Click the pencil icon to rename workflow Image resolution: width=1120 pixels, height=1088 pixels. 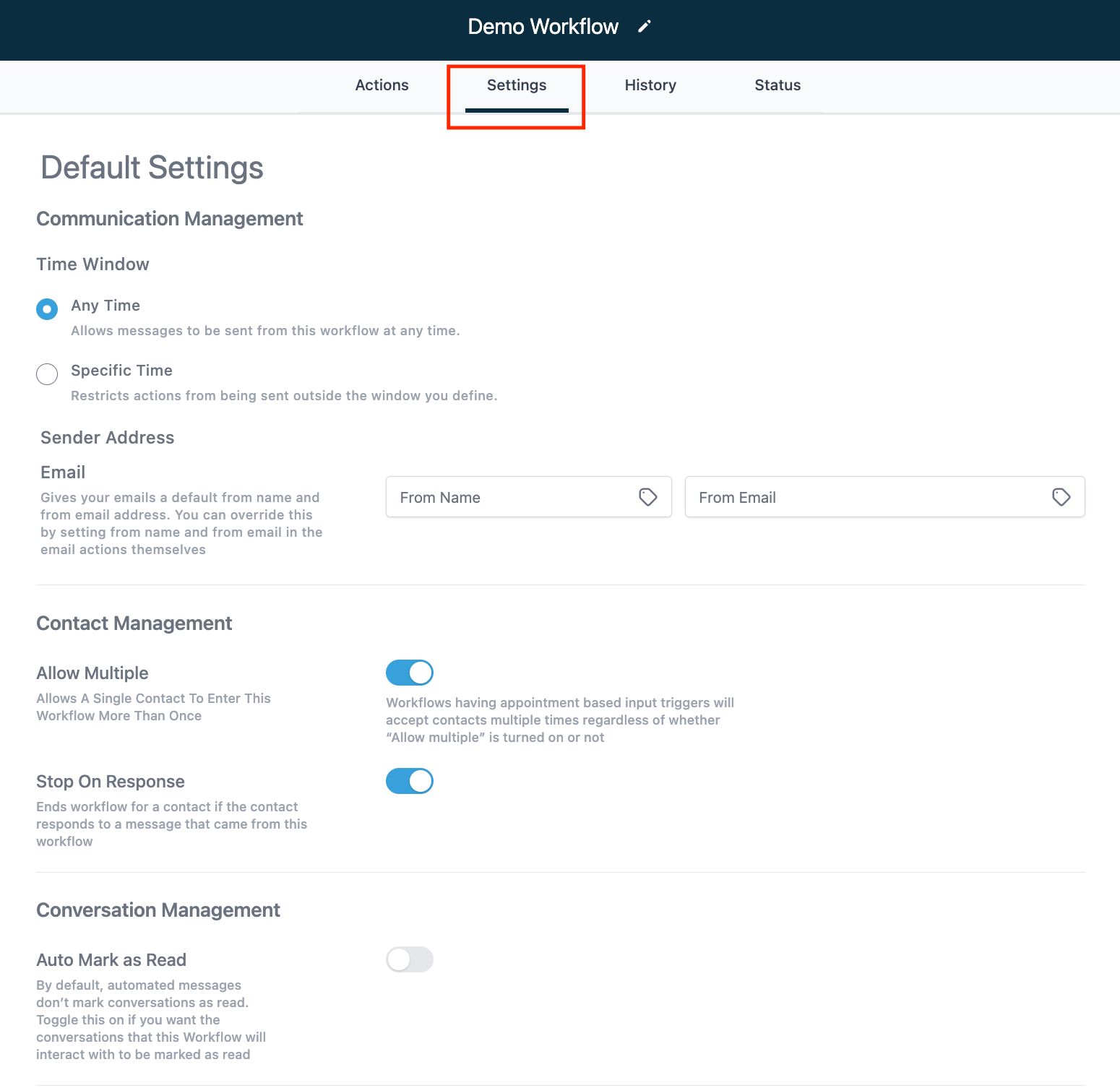(x=645, y=27)
